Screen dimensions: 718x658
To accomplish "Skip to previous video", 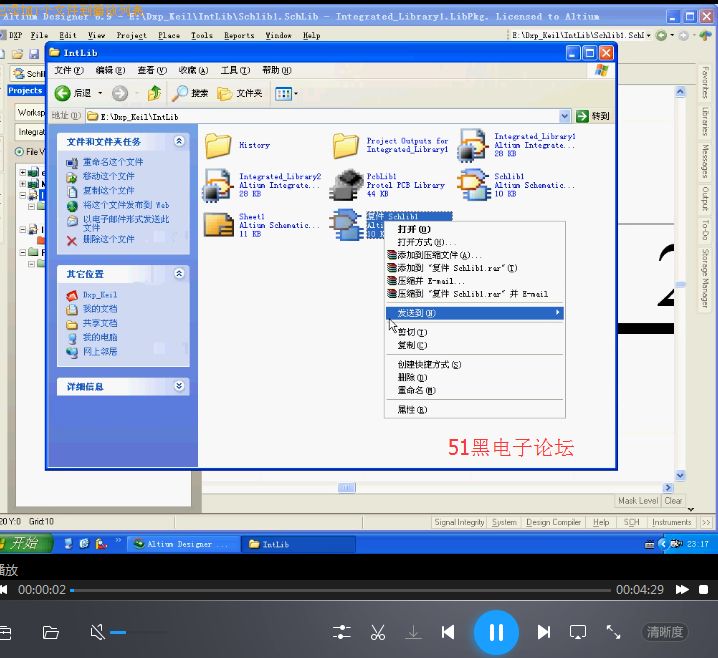I will click(x=448, y=632).
